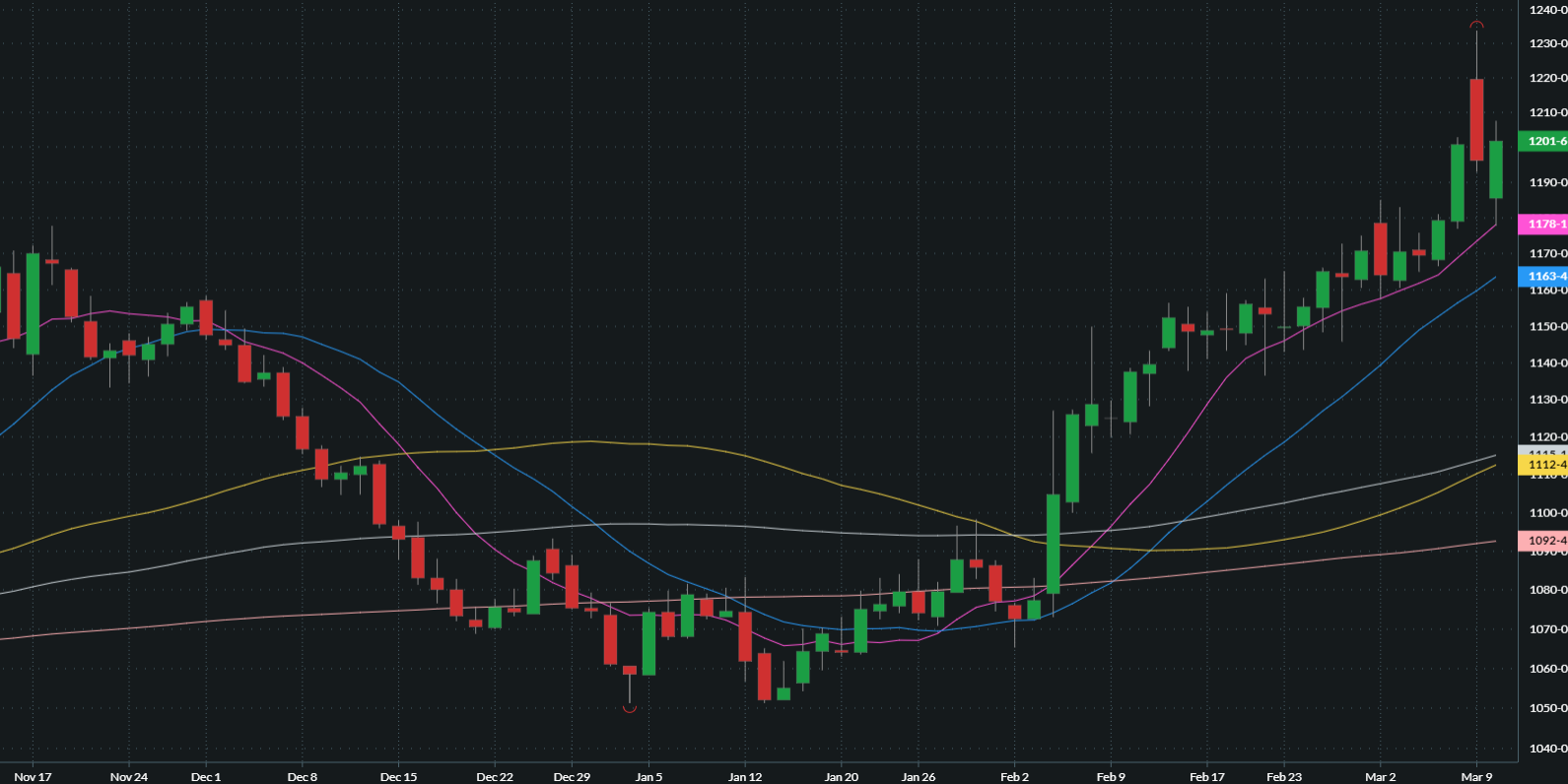Image resolution: width=1568 pixels, height=784 pixels.
Task: Click the 1150-0 price axis label
Action: pyautogui.click(x=1547, y=326)
